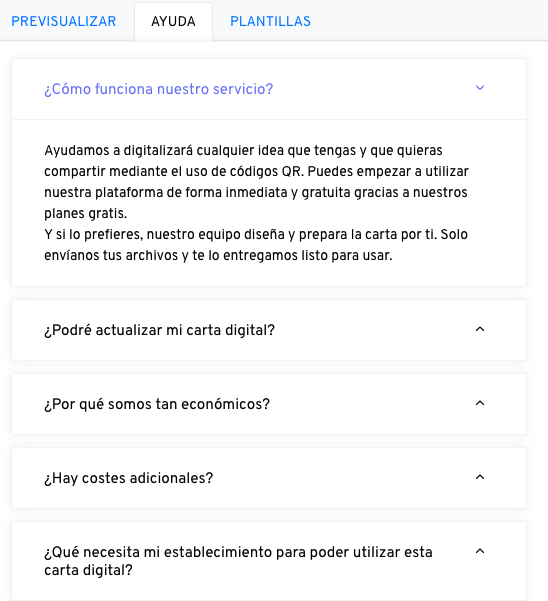Switch to the PREVISUALIZAR tab

tap(64, 21)
